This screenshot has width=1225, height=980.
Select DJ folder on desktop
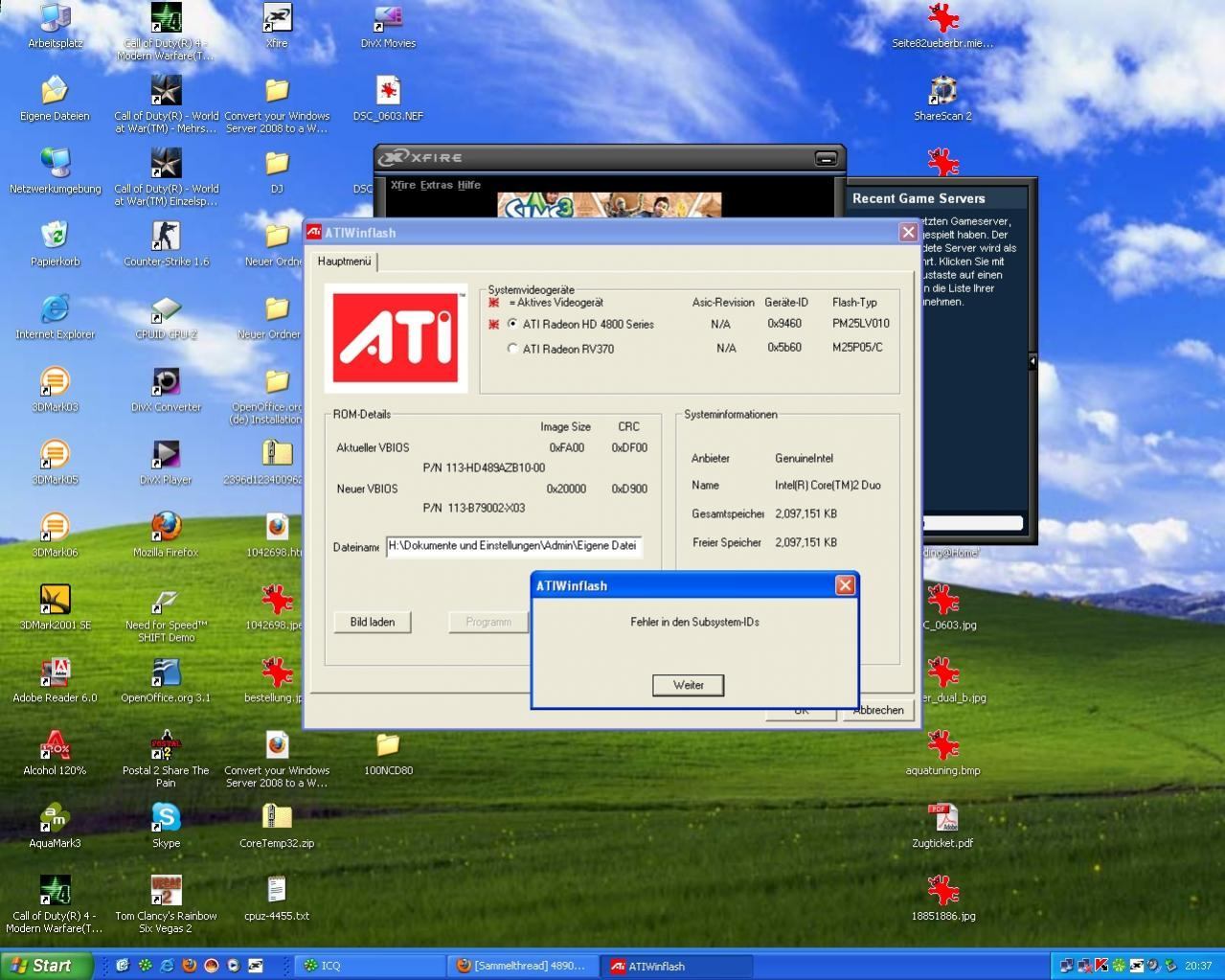click(277, 171)
